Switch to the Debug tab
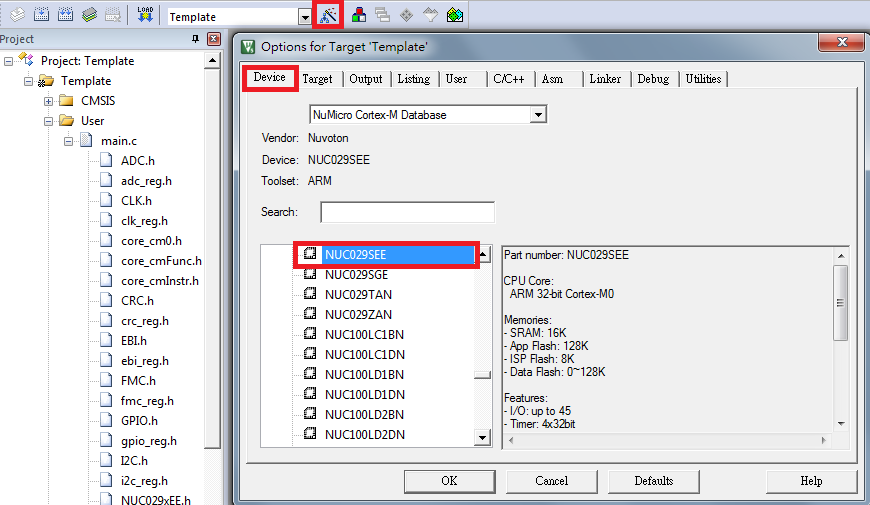The width and height of the screenshot is (870, 505). tap(653, 79)
